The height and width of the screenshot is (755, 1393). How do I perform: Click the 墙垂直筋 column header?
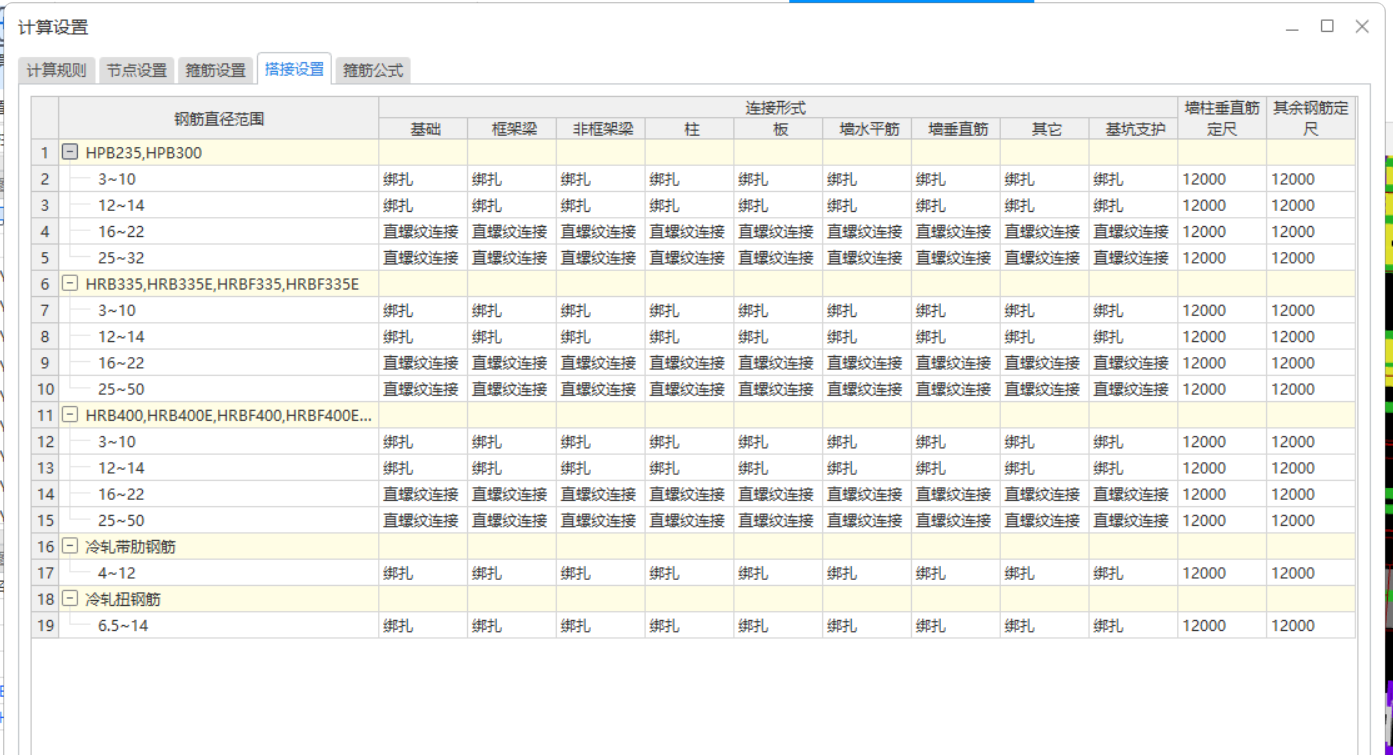click(x=956, y=129)
